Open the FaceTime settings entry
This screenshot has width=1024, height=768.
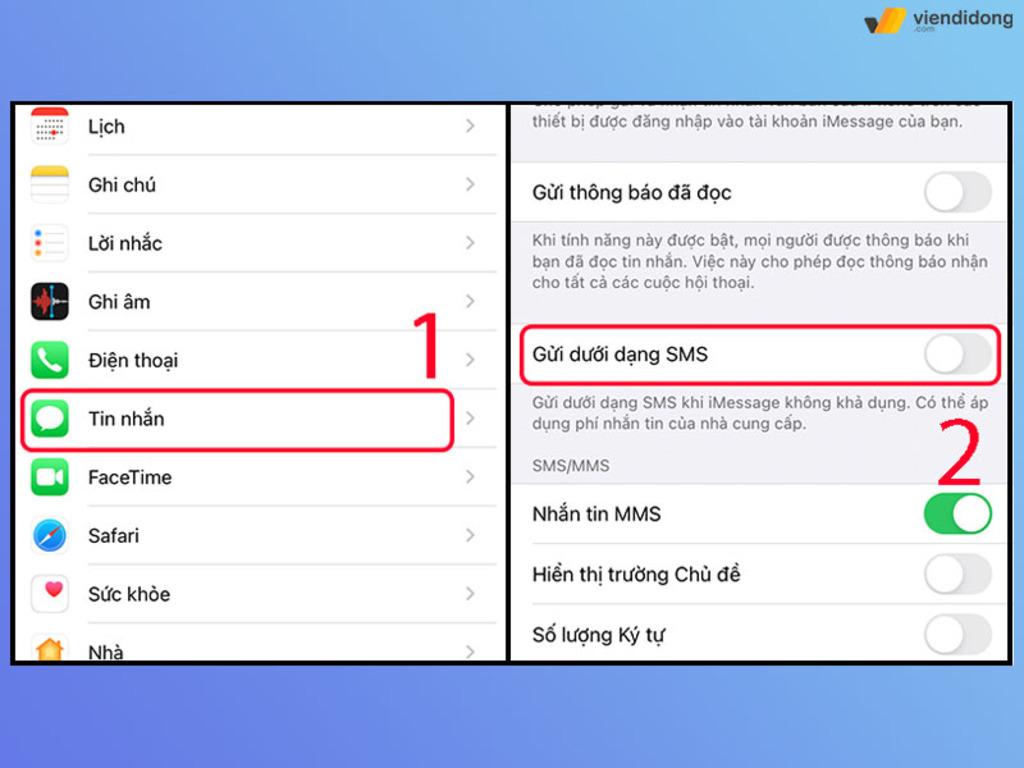click(x=130, y=477)
